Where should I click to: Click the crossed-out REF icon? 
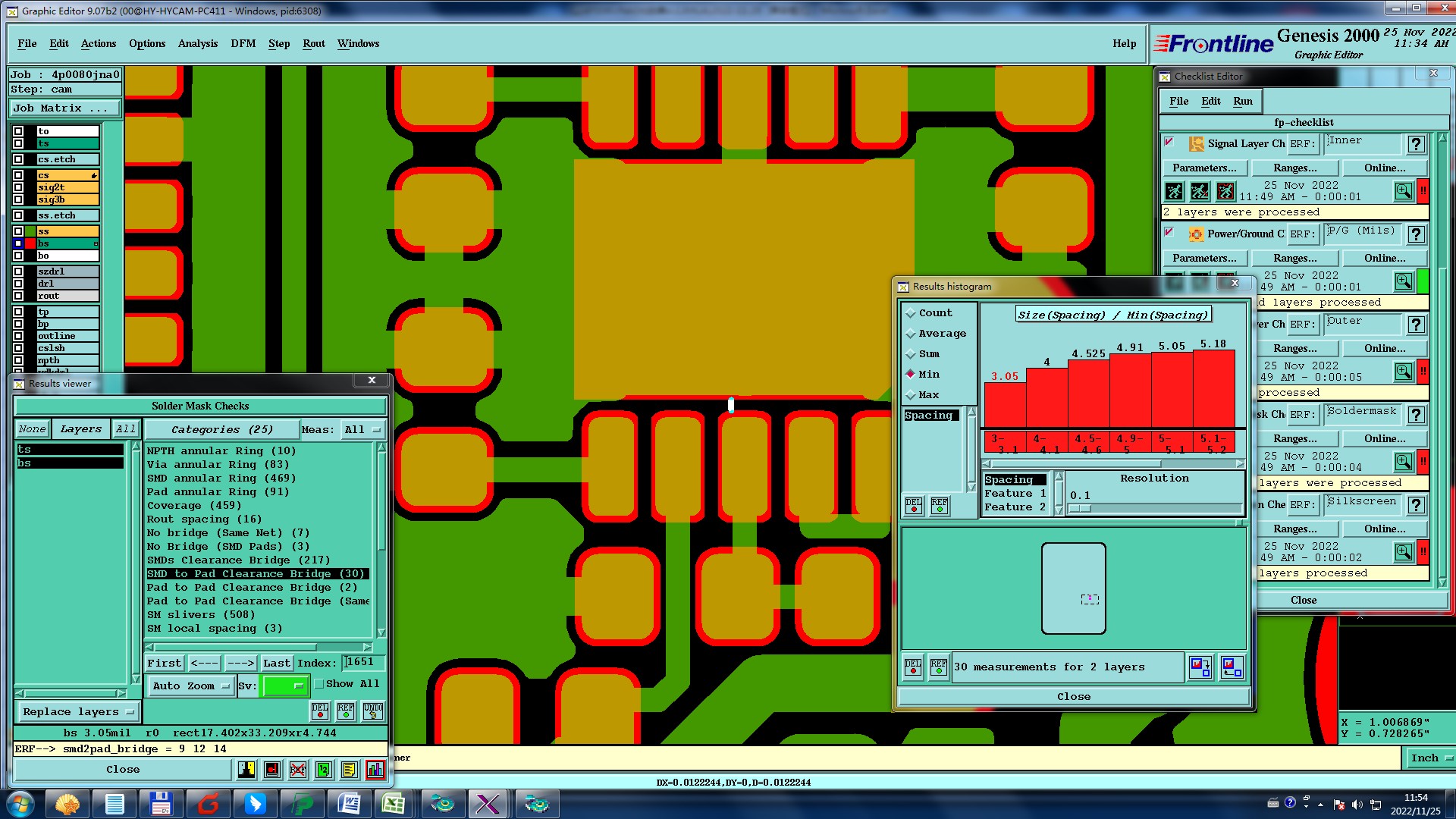[x=297, y=770]
